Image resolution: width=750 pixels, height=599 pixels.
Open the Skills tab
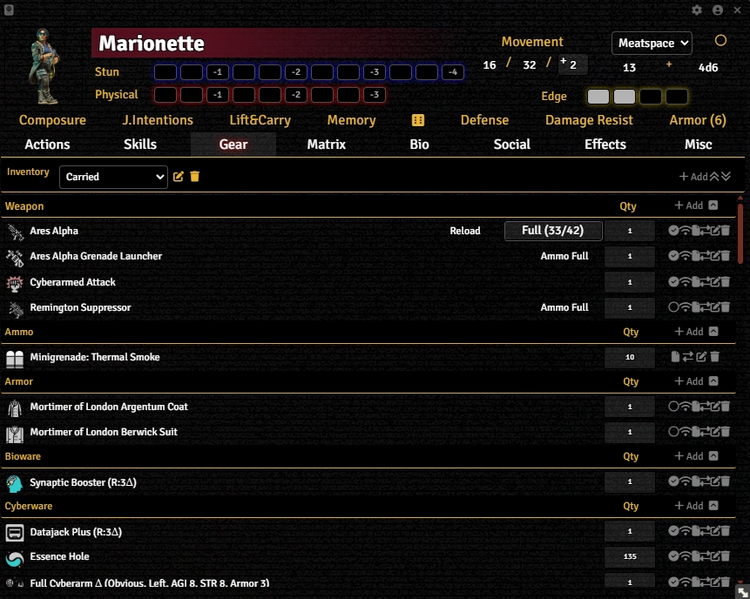pyautogui.click(x=140, y=144)
